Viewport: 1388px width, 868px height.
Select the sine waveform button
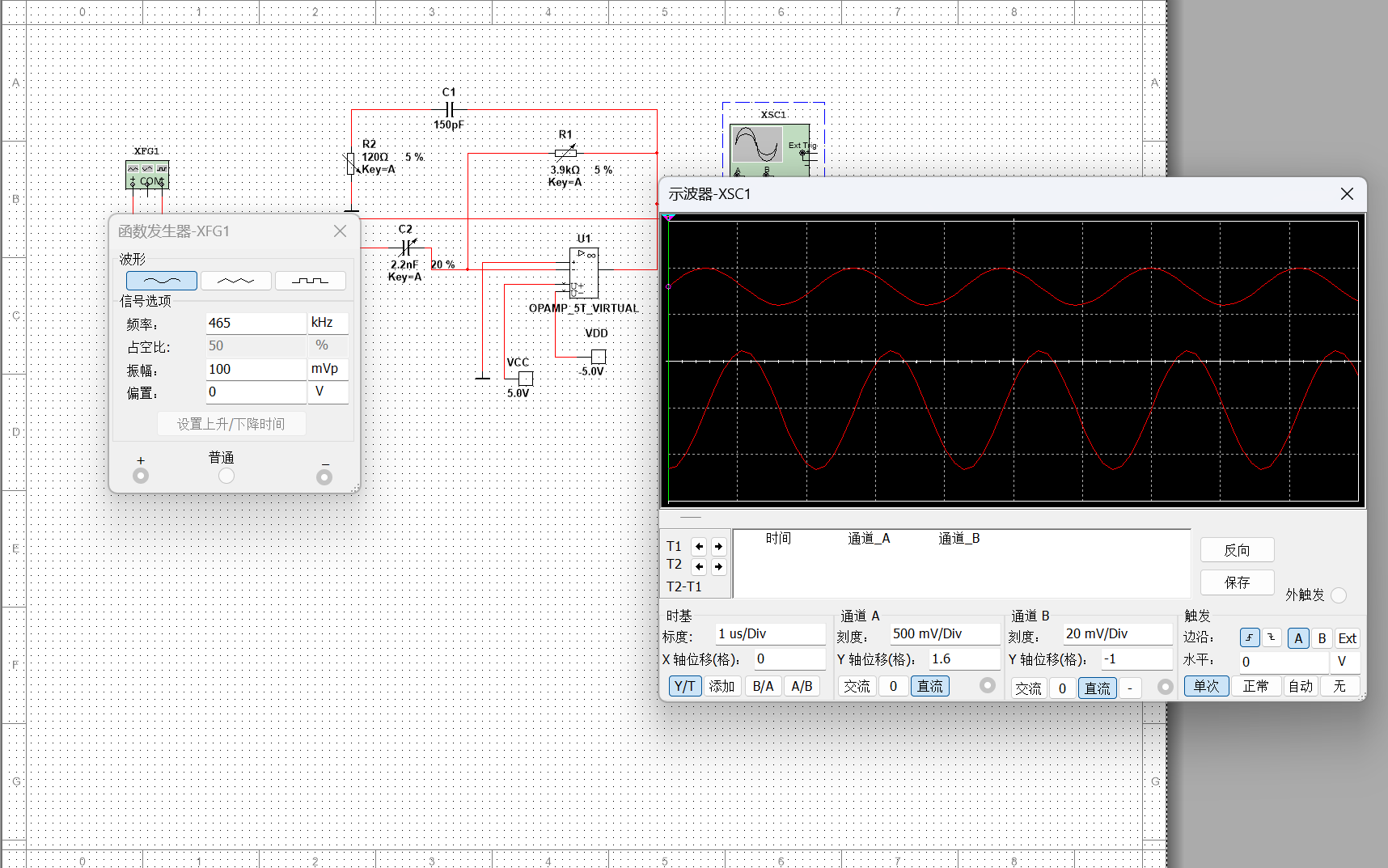click(x=162, y=281)
